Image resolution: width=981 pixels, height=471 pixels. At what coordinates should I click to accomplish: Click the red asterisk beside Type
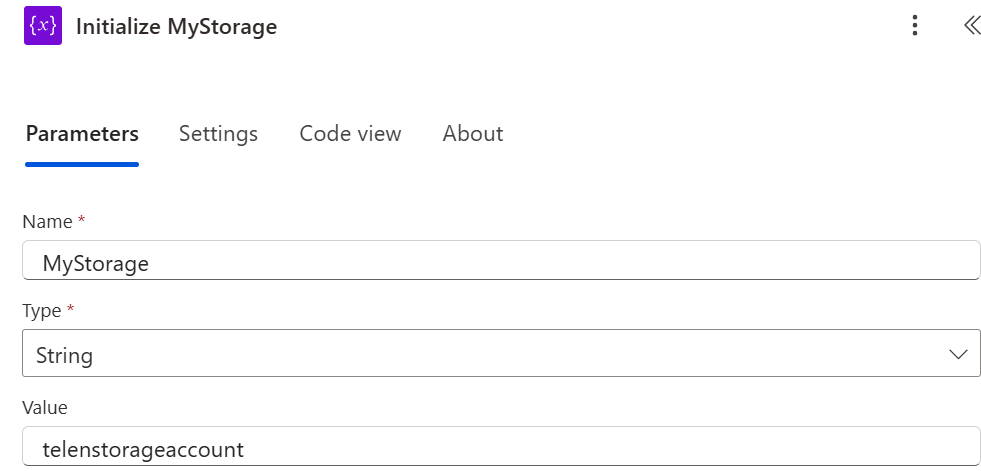tap(71, 310)
